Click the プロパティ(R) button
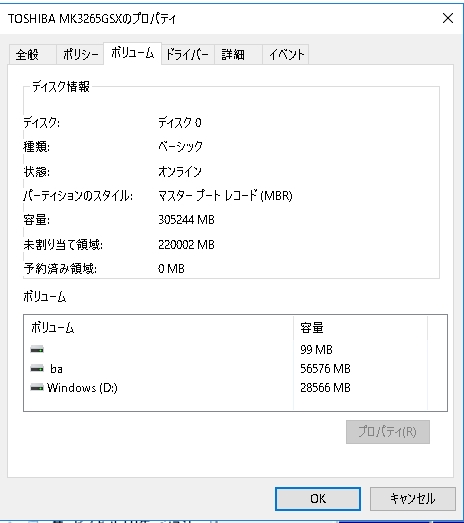 click(x=388, y=432)
